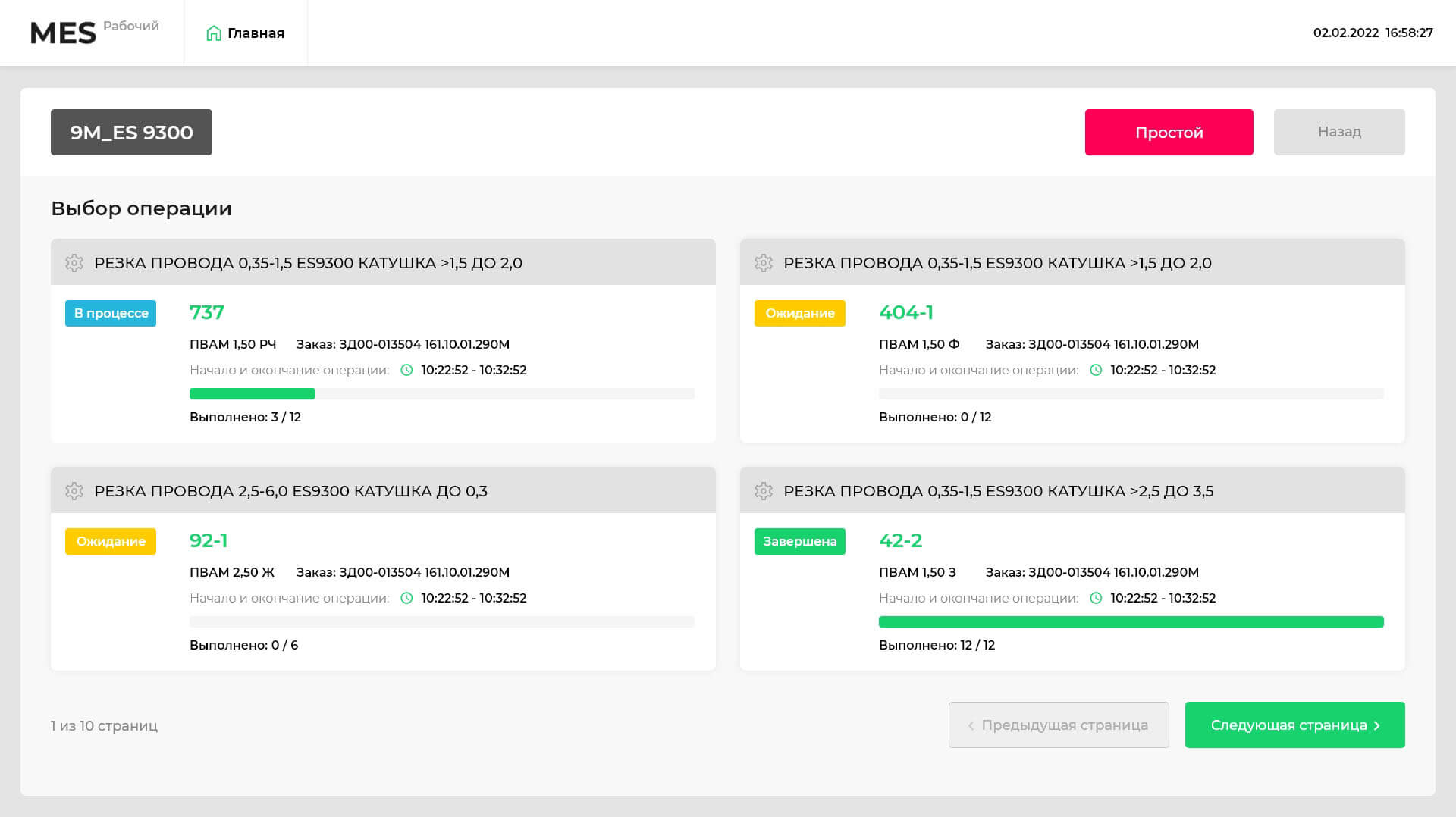Viewport: 1456px width, 817px height.
Task: Click the order number in the 92-1 card
Action: [403, 572]
